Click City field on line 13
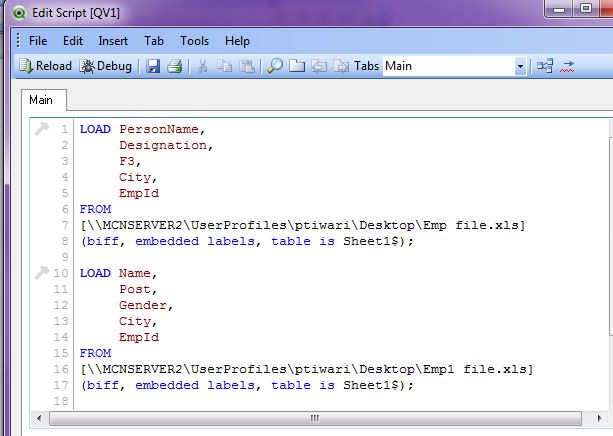 point(135,321)
